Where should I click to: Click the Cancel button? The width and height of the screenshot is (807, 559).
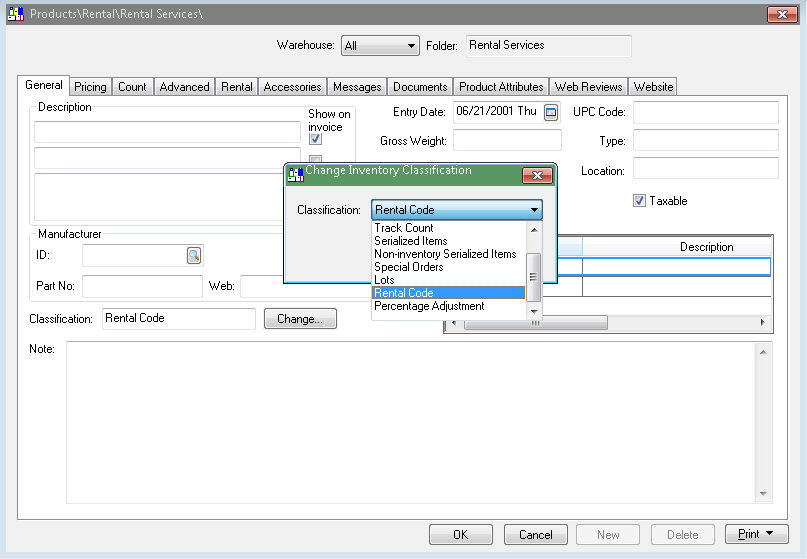(536, 534)
